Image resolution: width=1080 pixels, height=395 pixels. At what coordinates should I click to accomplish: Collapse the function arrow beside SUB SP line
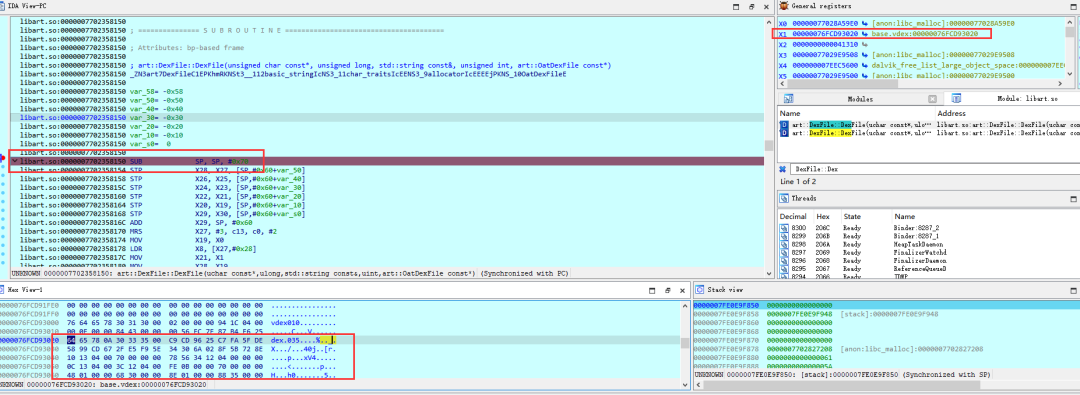[15, 161]
